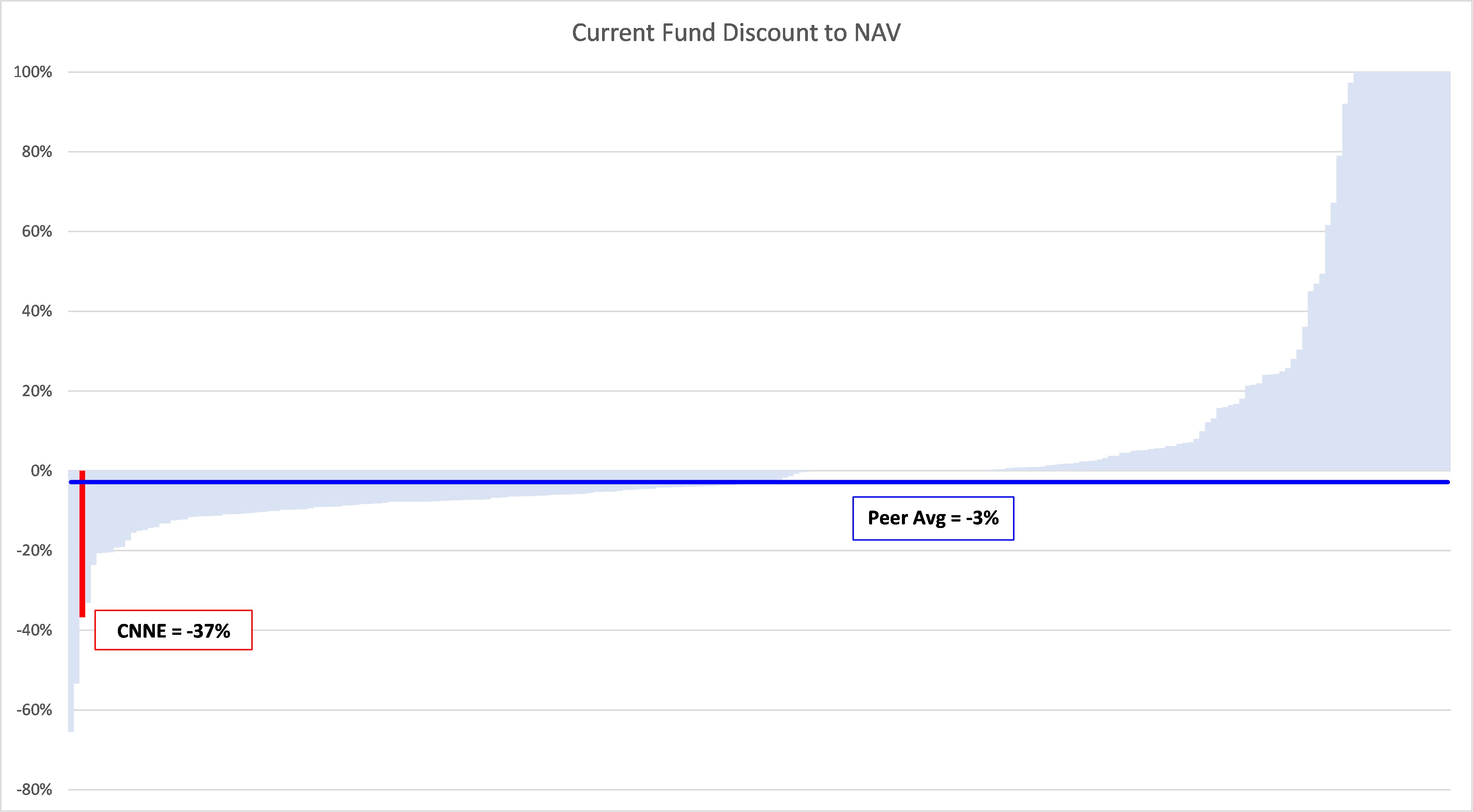Select the CNNE = -37% label box
The width and height of the screenshot is (1473, 812).
[x=173, y=630]
